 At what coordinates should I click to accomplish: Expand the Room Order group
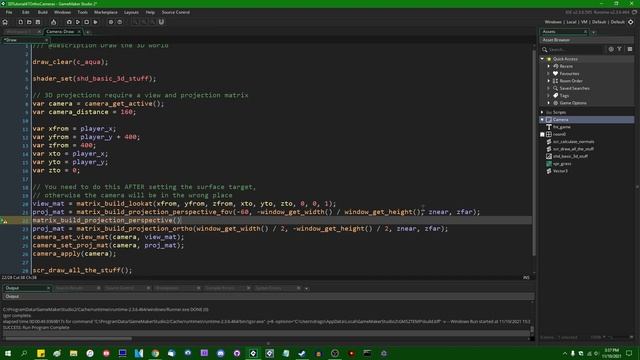(x=549, y=81)
